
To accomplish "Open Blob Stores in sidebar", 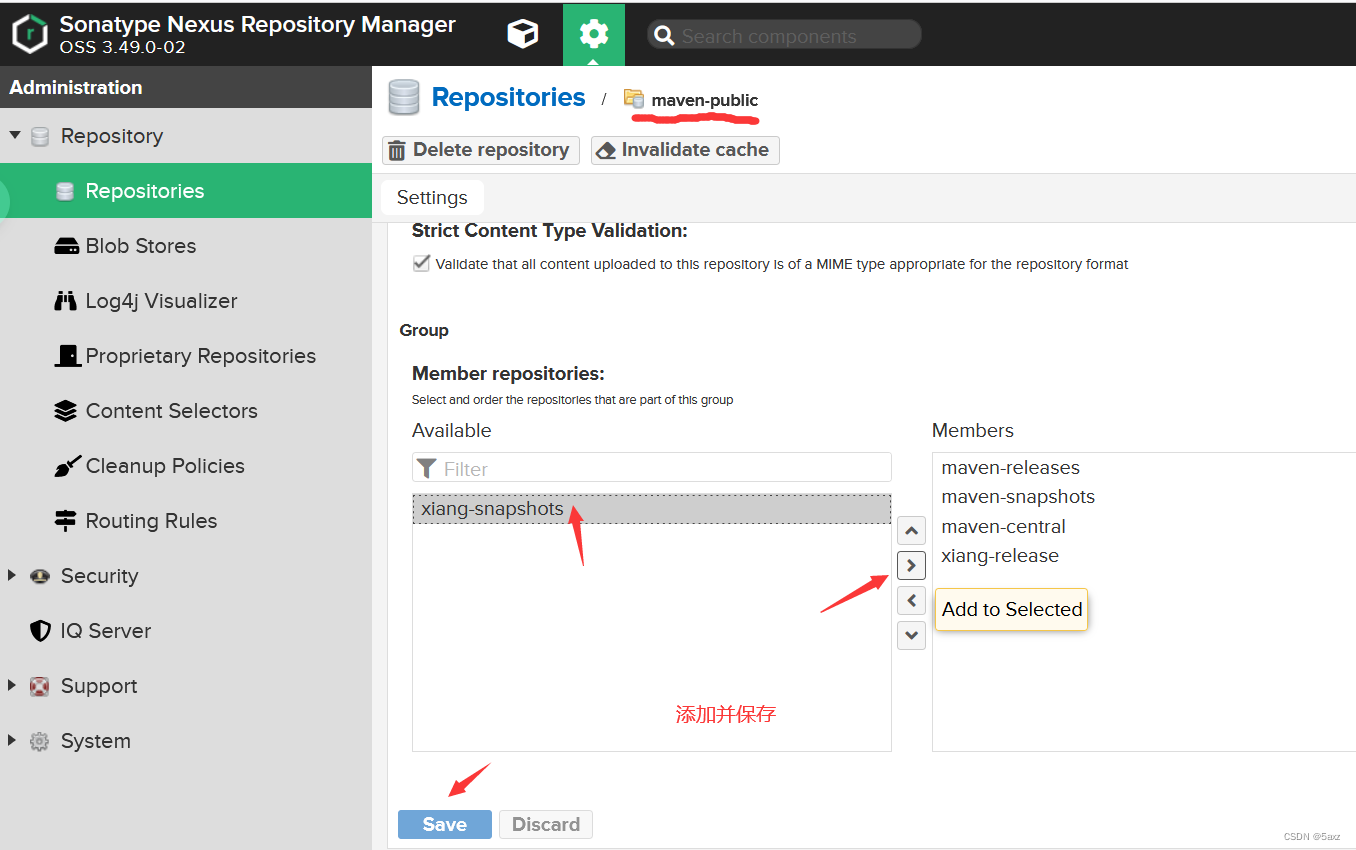I will (186, 246).
